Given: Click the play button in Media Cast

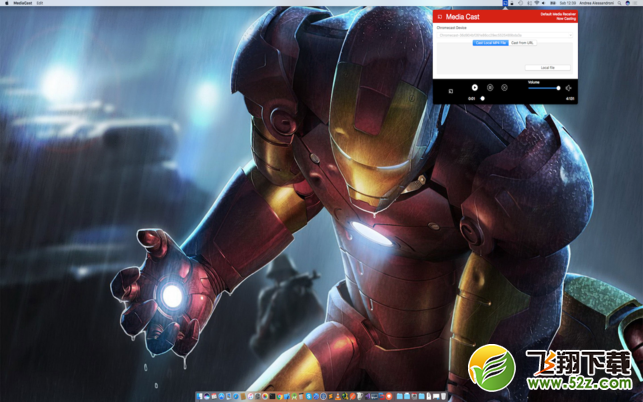Looking at the screenshot, I should pos(474,87).
